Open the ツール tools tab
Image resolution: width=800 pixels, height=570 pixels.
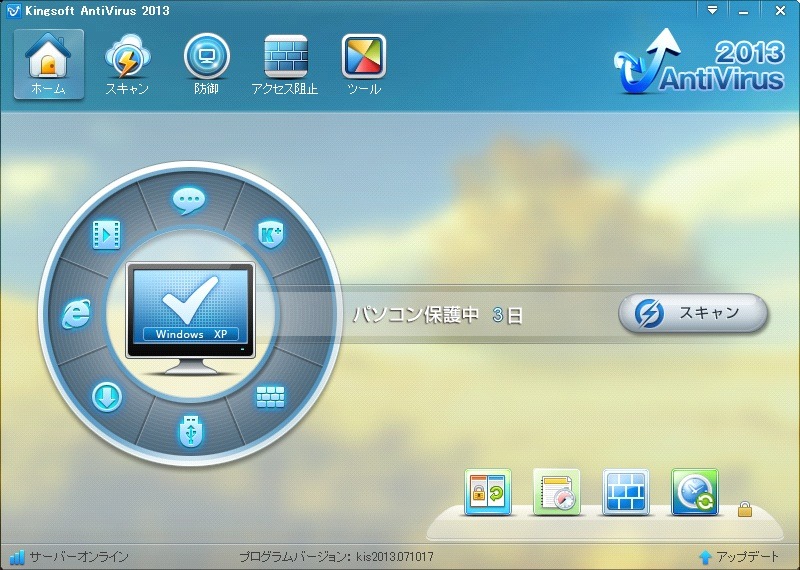pyautogui.click(x=364, y=64)
